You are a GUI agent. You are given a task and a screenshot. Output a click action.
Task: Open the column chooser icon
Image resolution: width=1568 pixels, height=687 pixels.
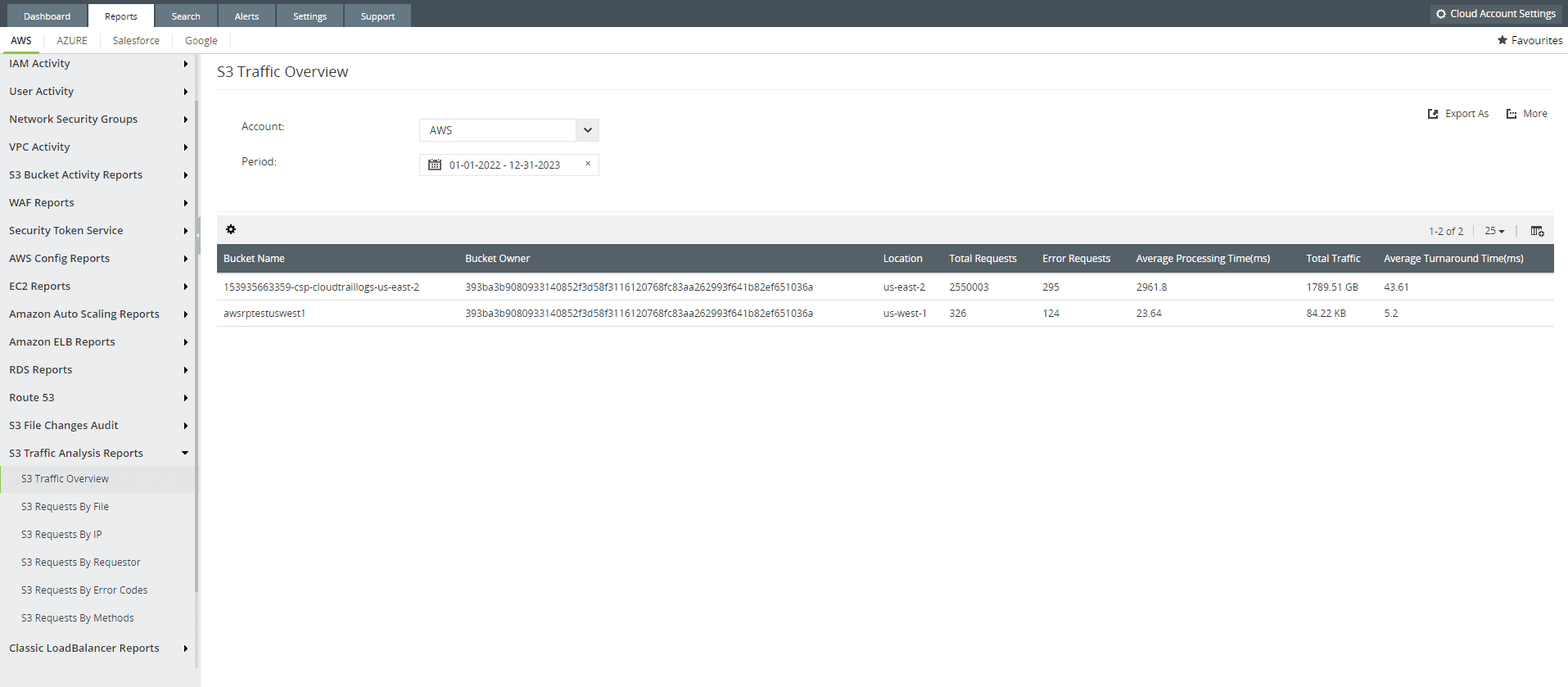(1537, 231)
